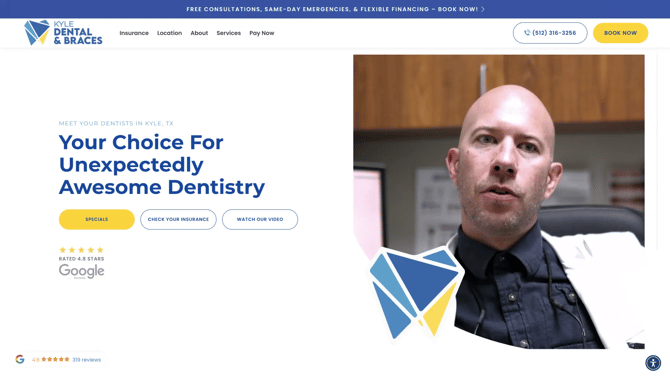Open the accessibility widget icon

pos(653,363)
